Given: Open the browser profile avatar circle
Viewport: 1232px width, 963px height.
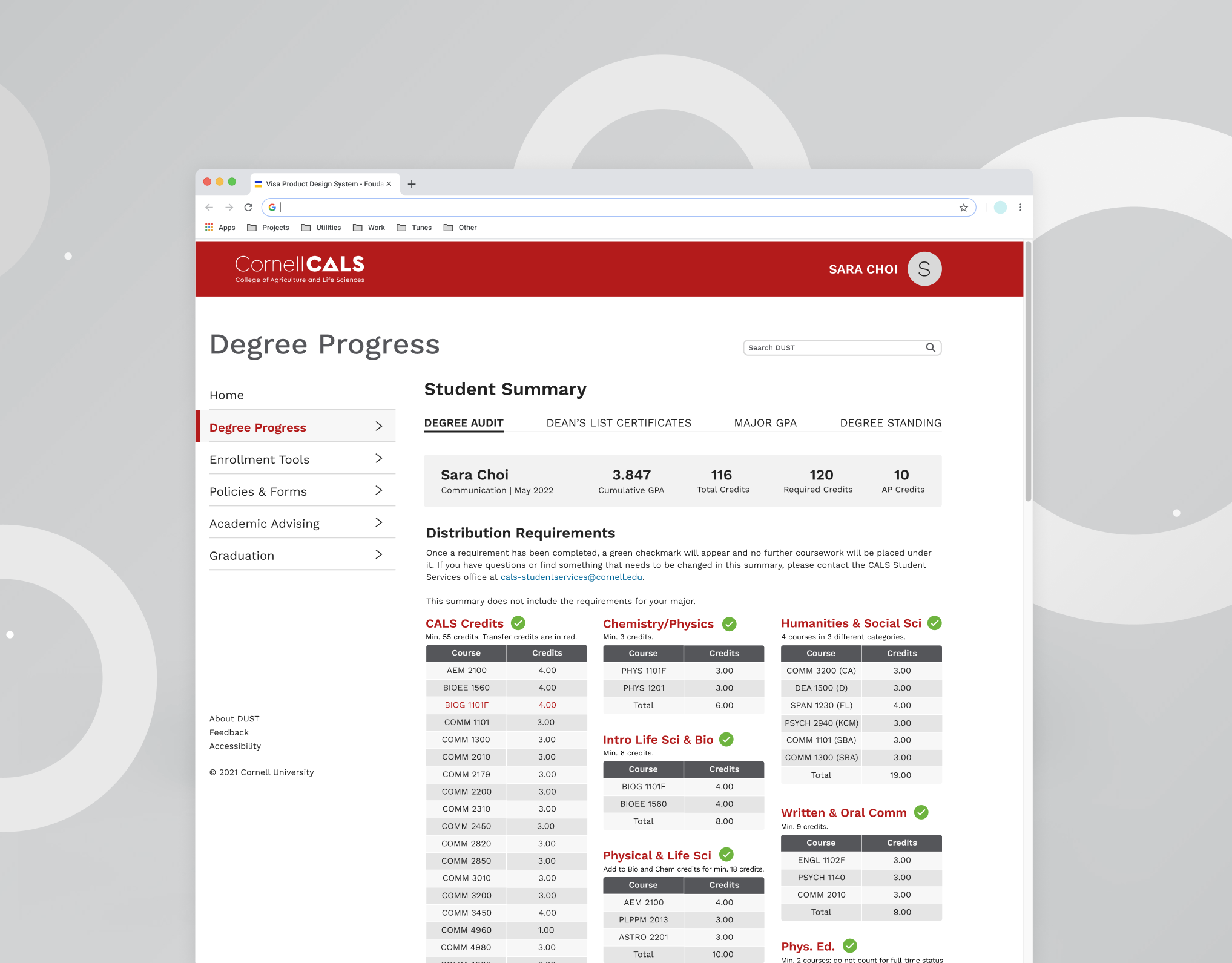Looking at the screenshot, I should coord(1000,208).
